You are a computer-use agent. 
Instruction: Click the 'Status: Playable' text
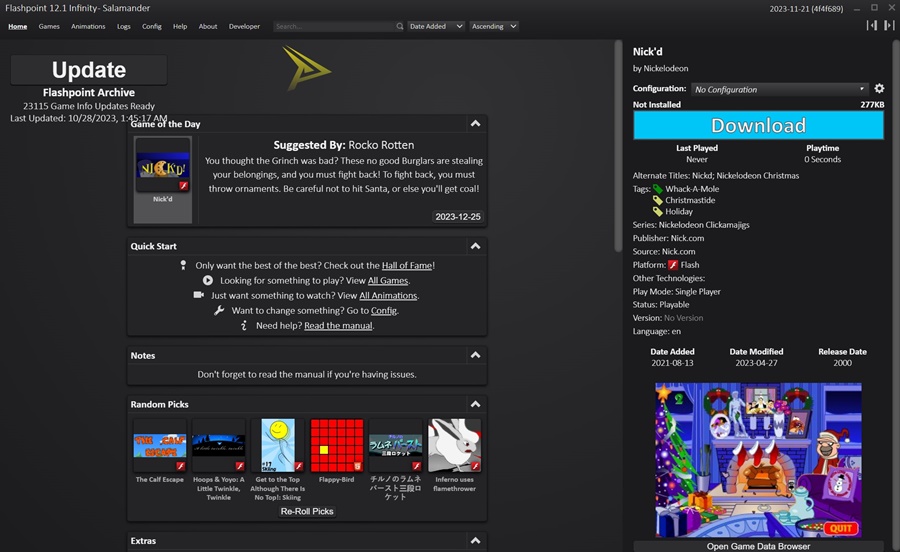point(661,305)
